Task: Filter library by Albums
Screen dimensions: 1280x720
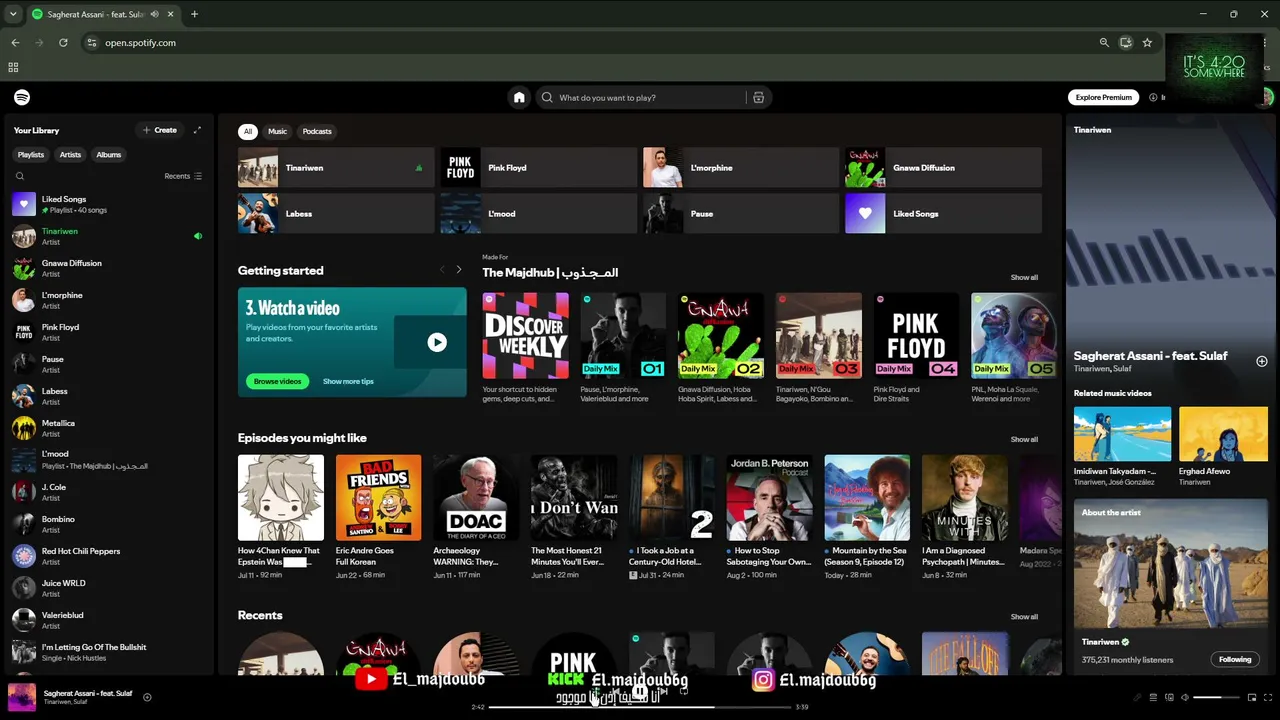Action: point(109,155)
